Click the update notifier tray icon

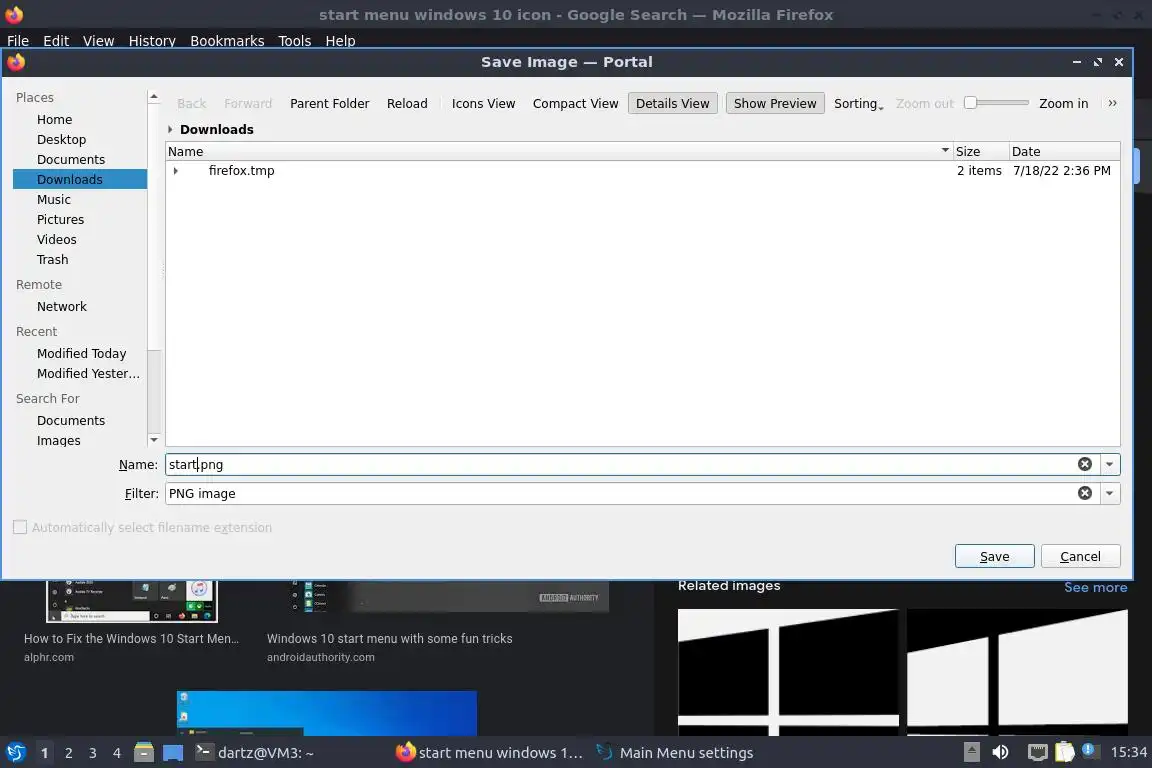pyautogui.click(x=1089, y=750)
